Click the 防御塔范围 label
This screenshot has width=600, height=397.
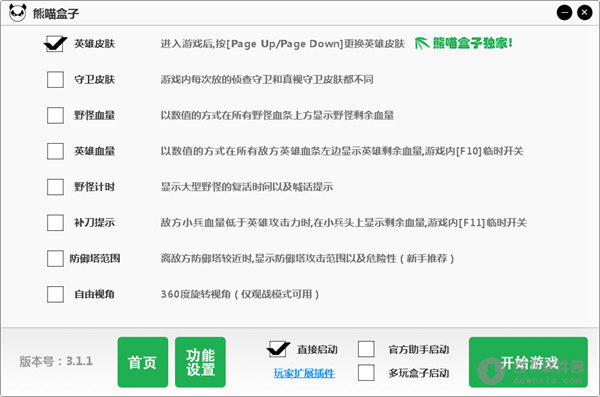tap(95, 258)
